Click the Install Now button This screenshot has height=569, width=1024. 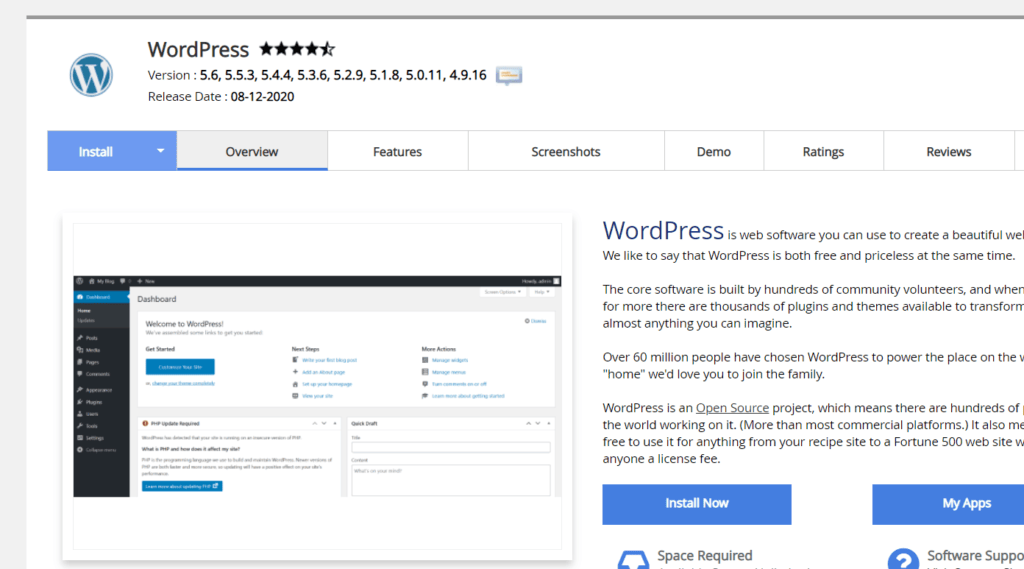(697, 504)
